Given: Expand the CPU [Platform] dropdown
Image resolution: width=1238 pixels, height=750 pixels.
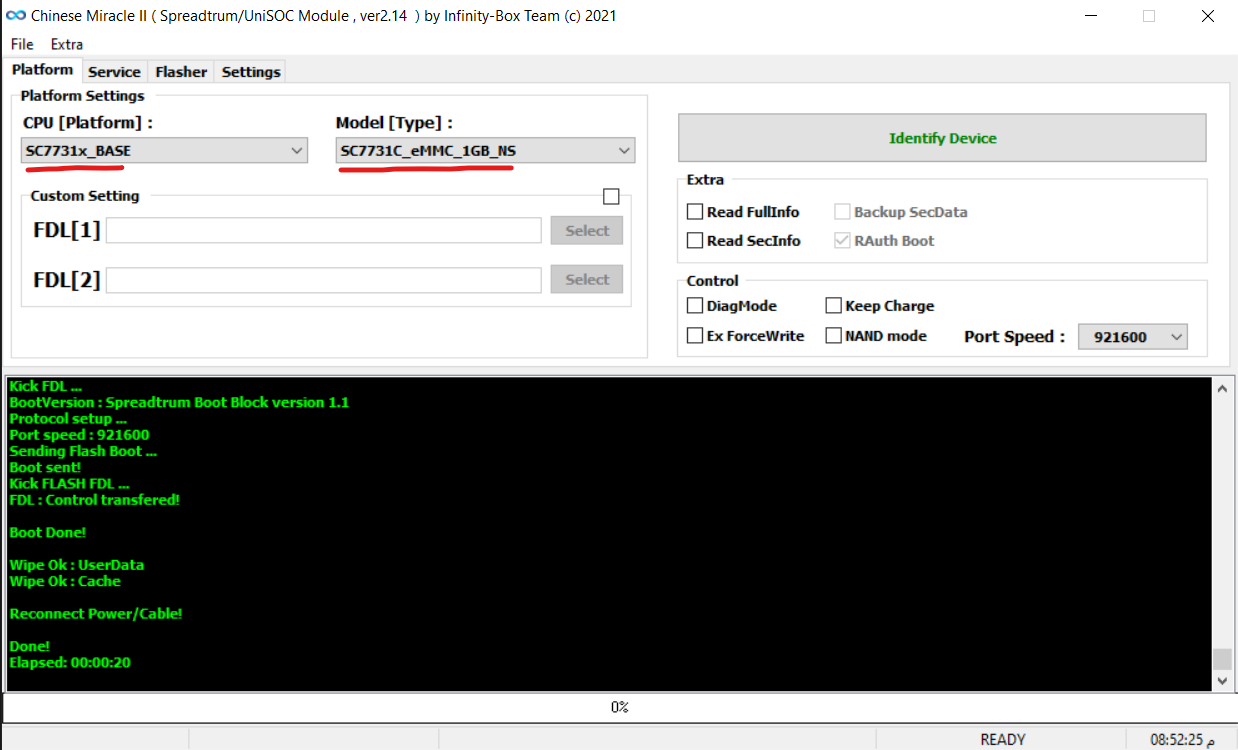Looking at the screenshot, I should click(x=165, y=151).
